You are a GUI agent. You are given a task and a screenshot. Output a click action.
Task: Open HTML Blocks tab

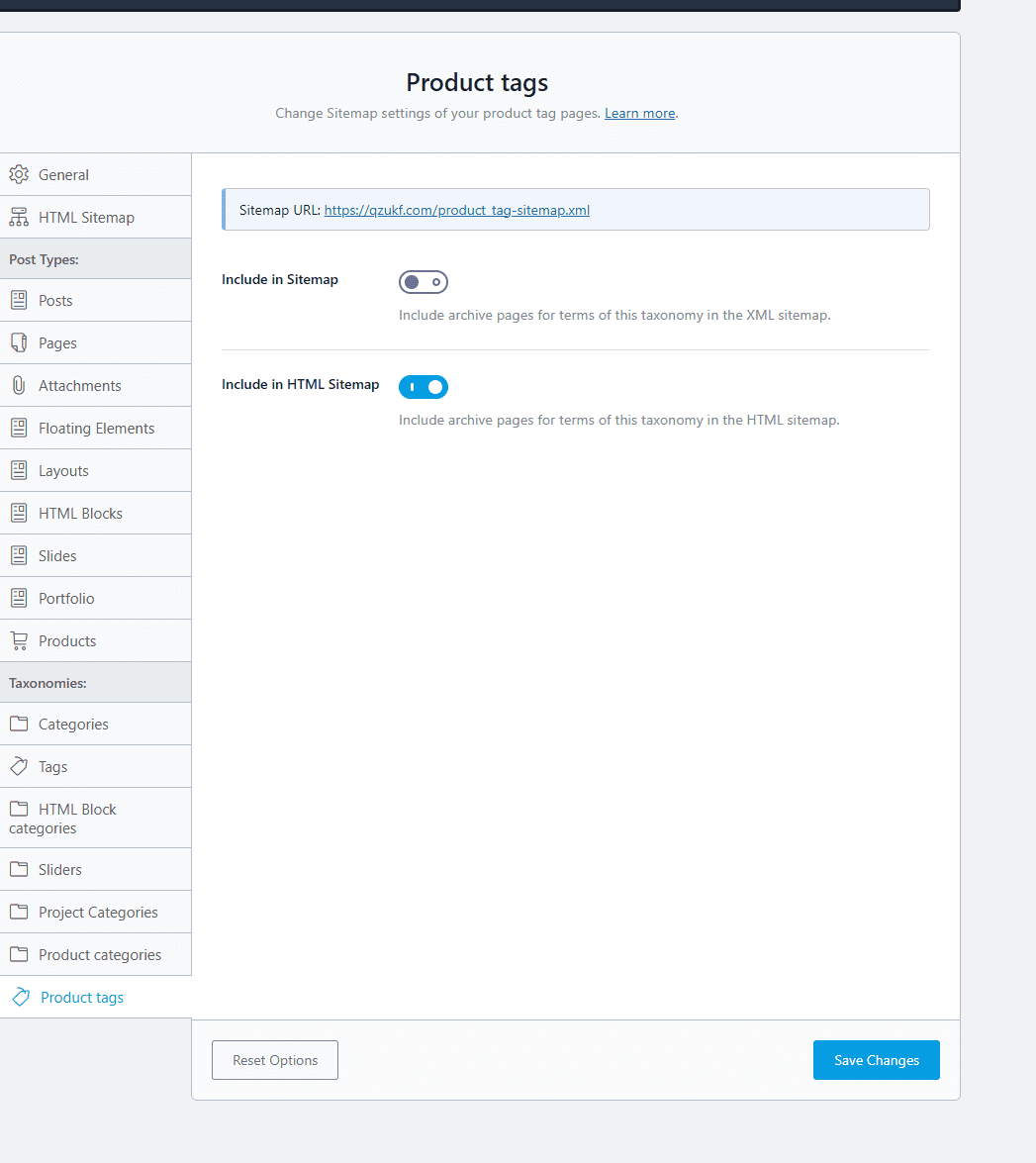click(x=96, y=514)
